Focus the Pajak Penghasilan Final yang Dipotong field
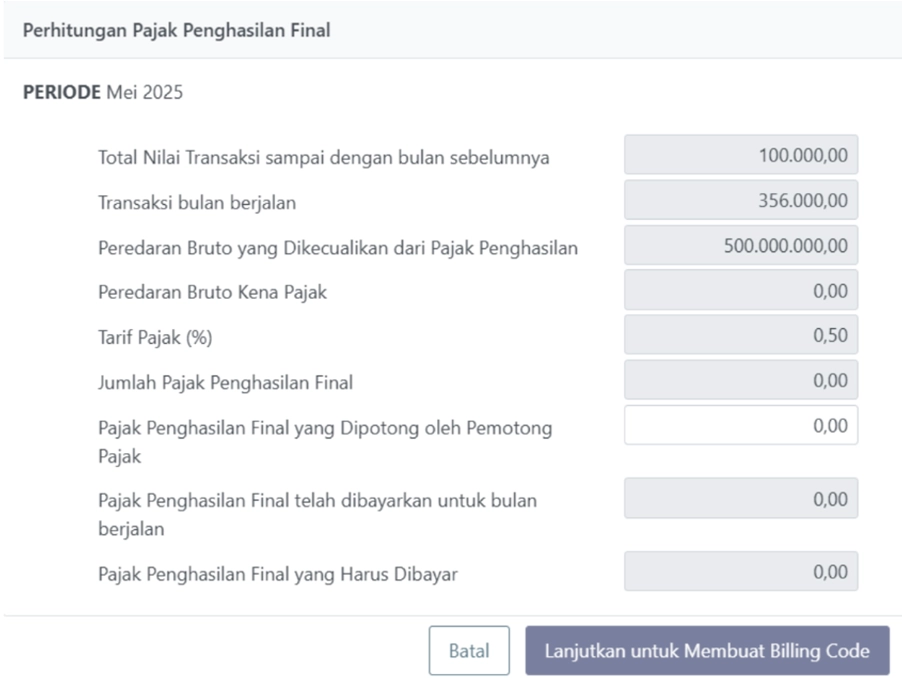The image size is (902, 678). click(741, 425)
